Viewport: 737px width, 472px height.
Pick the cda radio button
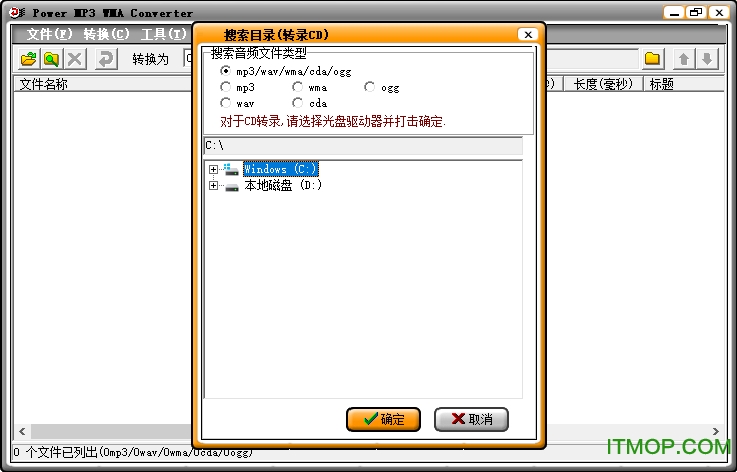(x=297, y=103)
